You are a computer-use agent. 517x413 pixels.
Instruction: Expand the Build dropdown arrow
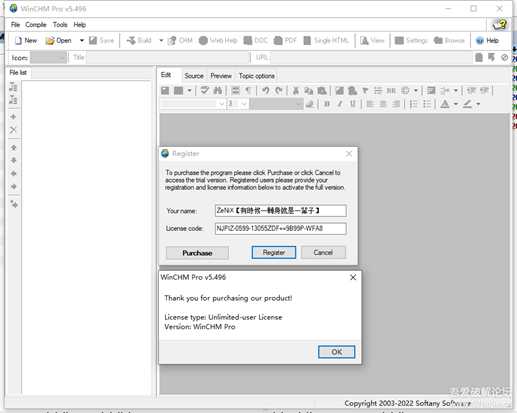161,41
